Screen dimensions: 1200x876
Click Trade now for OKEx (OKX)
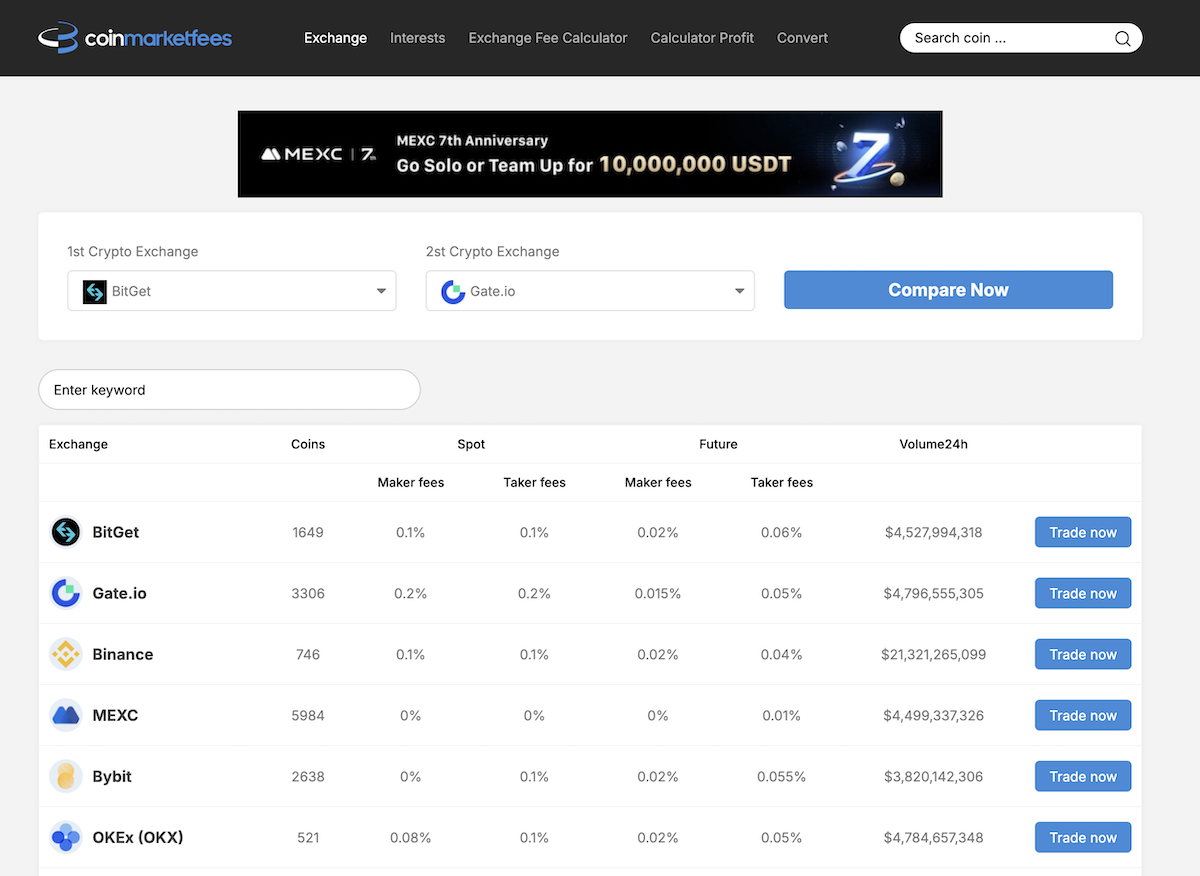1083,837
